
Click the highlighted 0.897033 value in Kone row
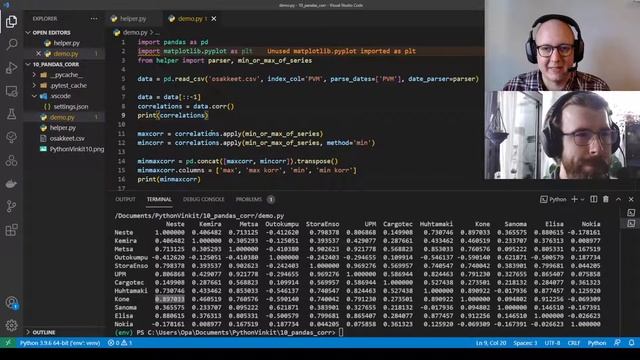tap(169, 299)
